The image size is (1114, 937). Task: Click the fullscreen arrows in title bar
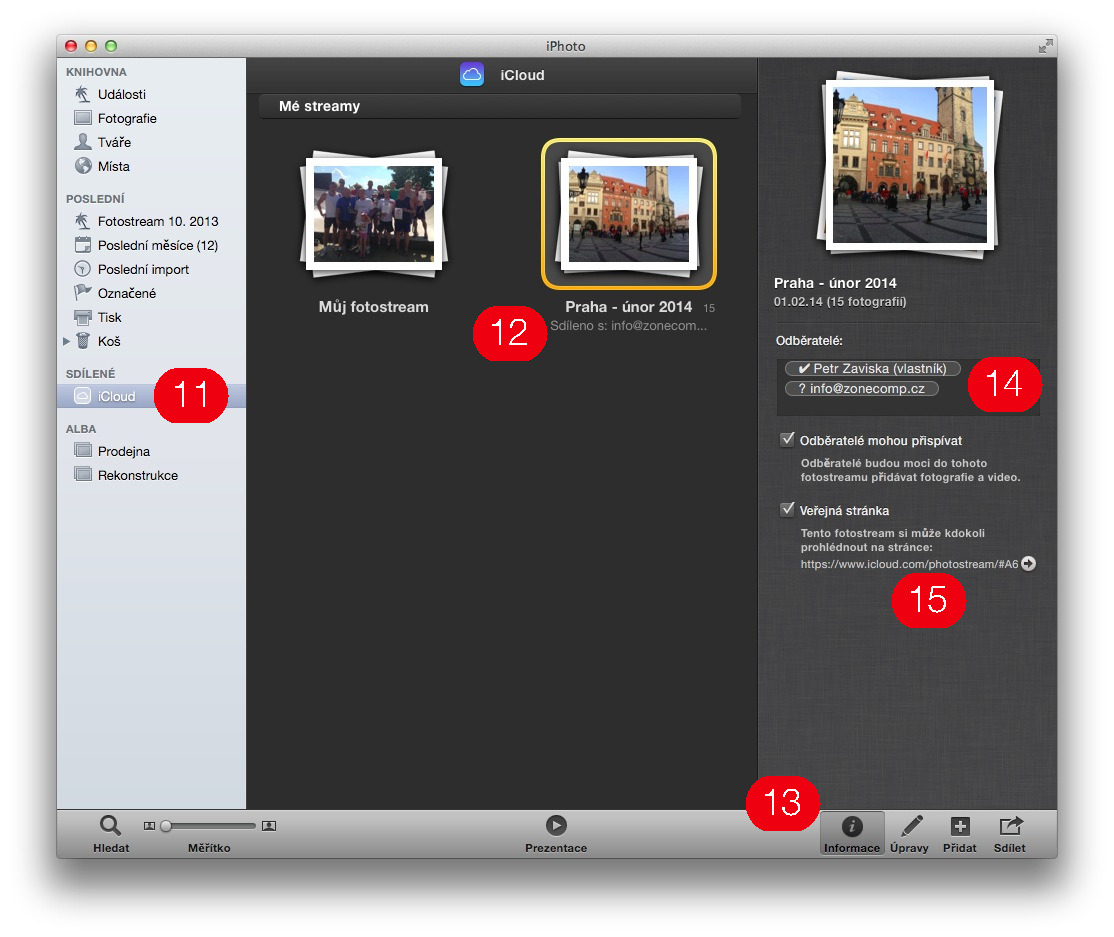(x=1045, y=46)
